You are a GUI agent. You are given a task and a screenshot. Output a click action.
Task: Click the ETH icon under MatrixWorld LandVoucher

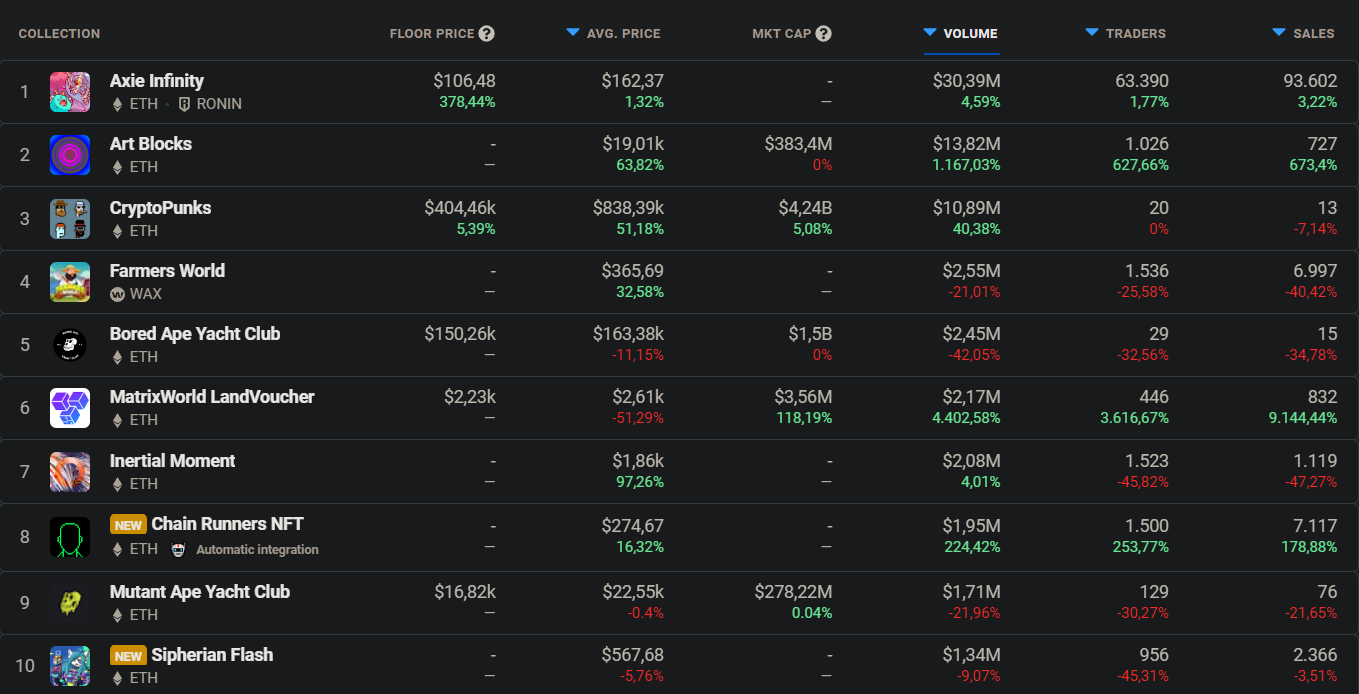coord(117,420)
